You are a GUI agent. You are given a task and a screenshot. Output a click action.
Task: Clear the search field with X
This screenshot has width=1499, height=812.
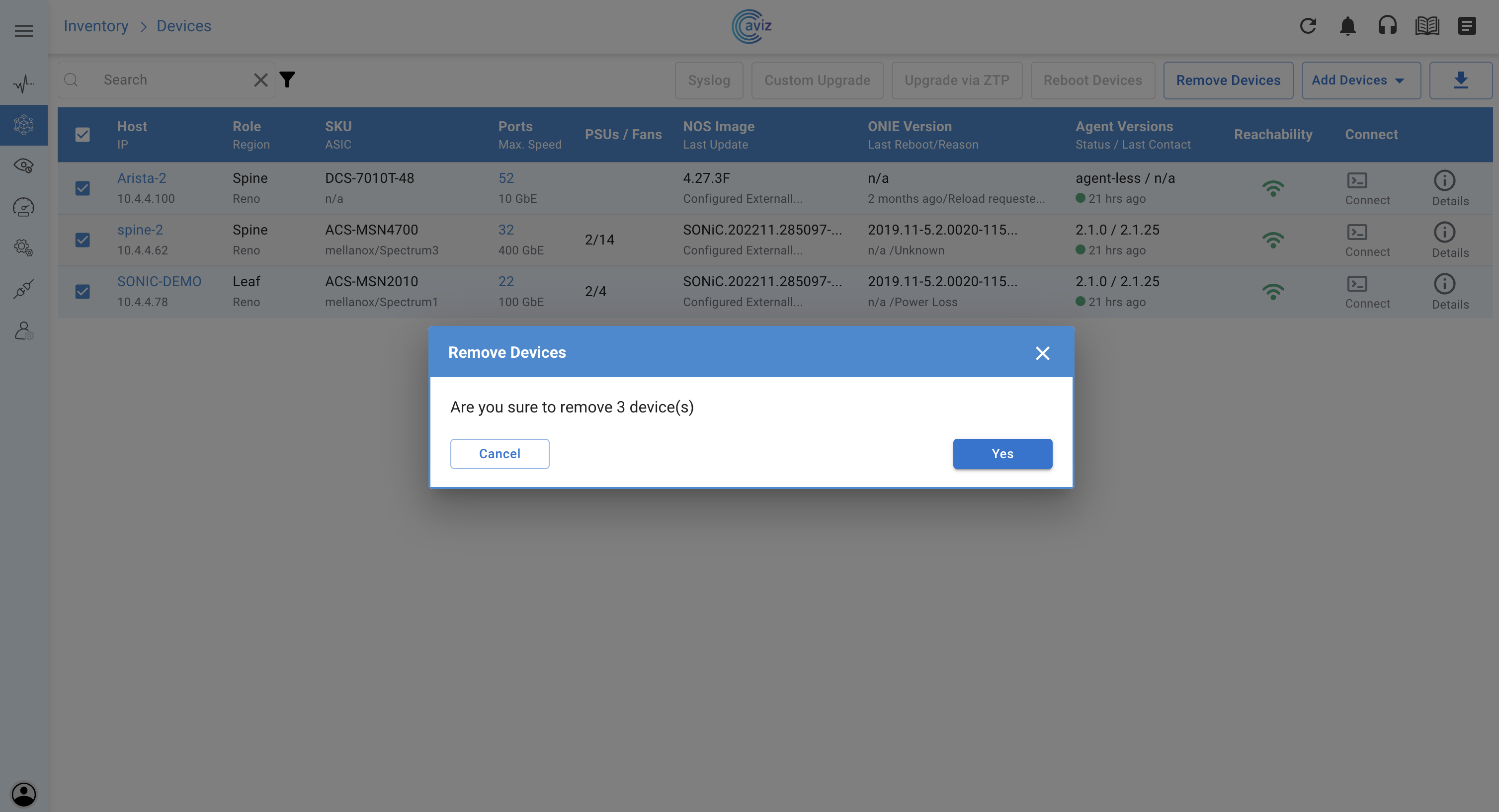(261, 81)
